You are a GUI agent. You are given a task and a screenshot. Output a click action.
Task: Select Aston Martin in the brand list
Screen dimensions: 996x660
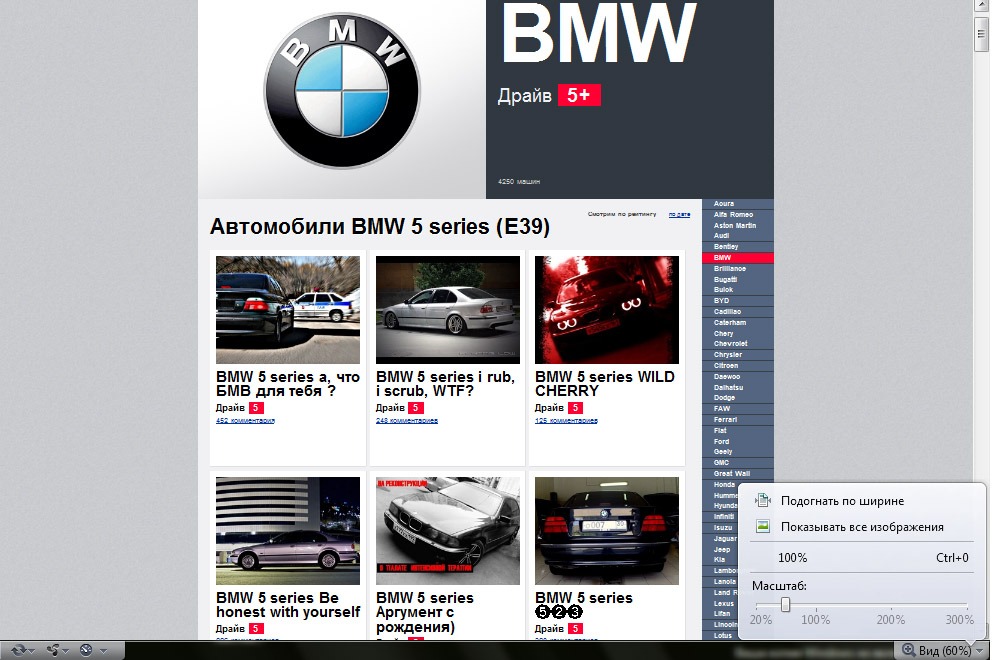[735, 226]
